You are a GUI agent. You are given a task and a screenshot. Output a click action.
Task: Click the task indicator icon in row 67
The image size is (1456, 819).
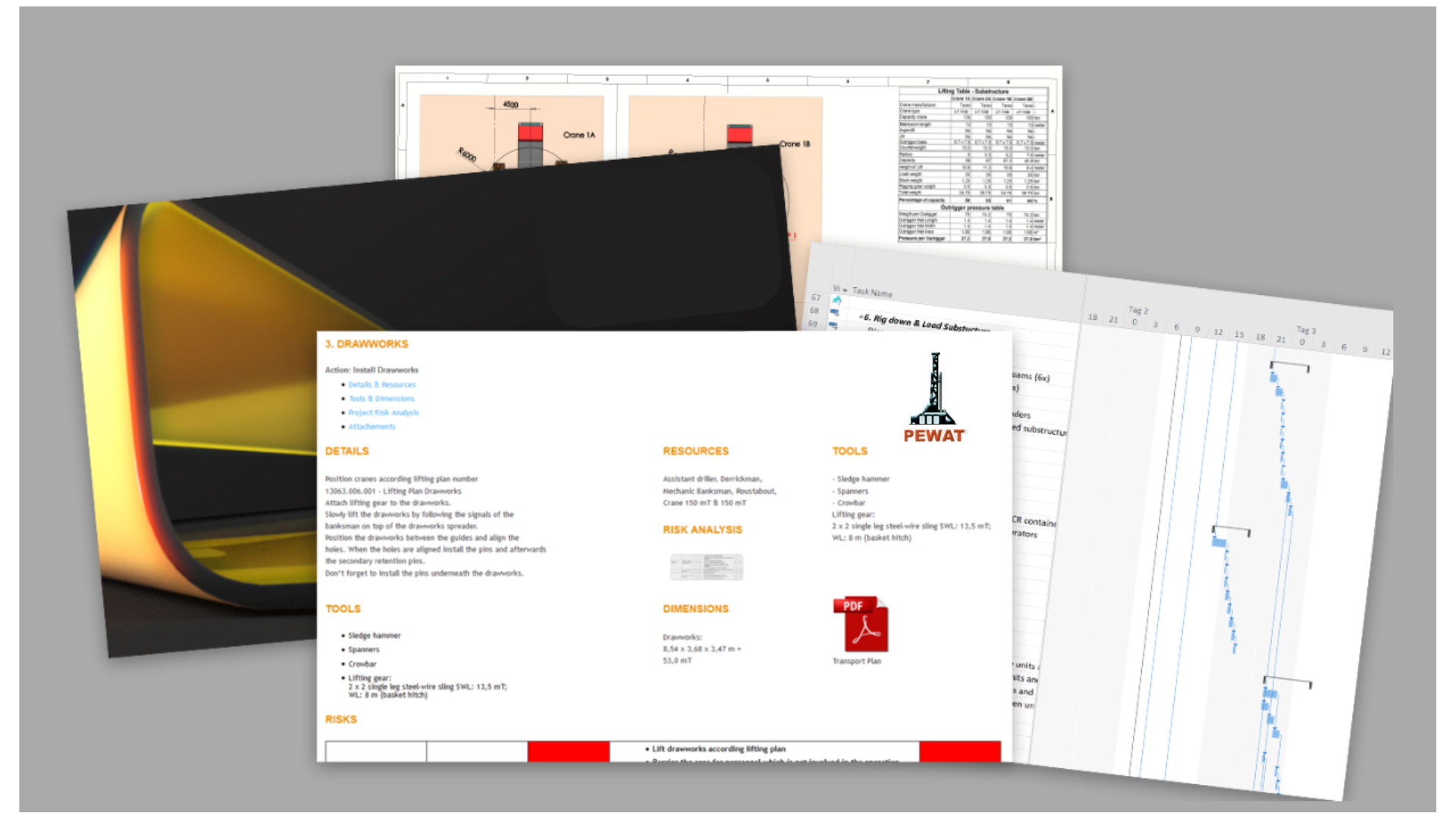point(836,300)
